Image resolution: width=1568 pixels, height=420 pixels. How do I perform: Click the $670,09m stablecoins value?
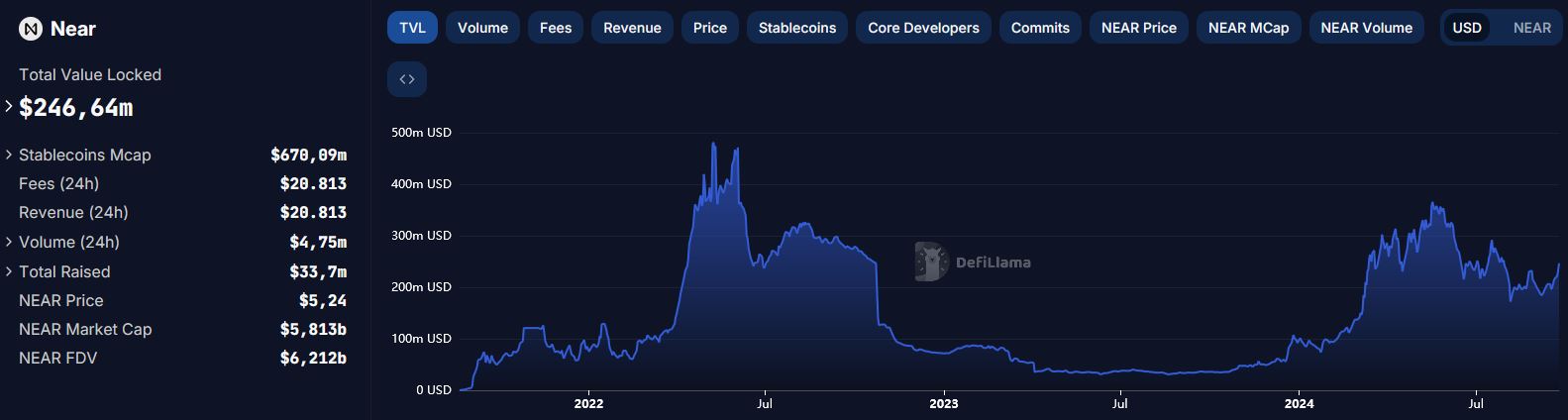tap(309, 155)
